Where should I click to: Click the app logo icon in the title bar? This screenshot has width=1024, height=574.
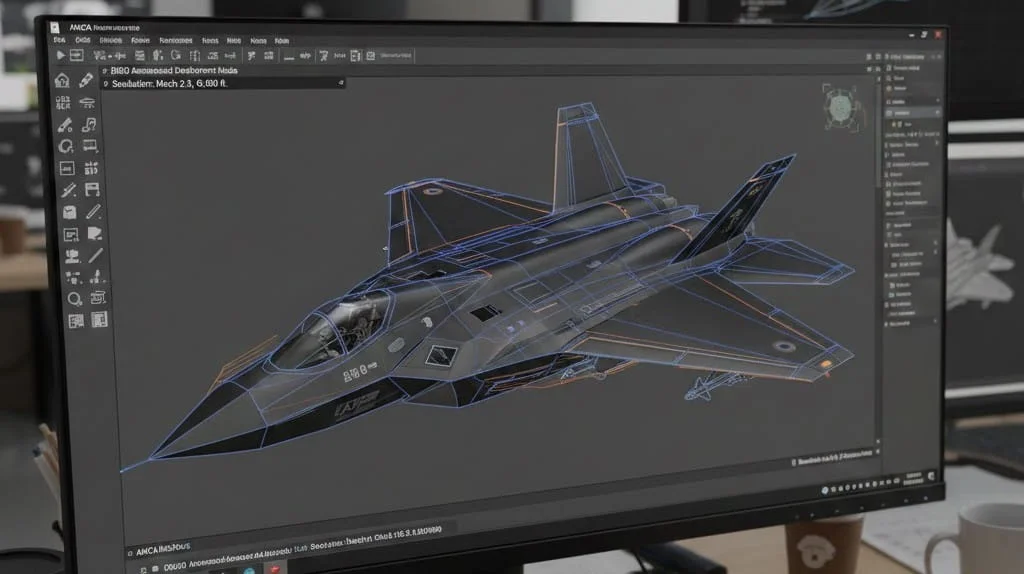click(x=55, y=27)
